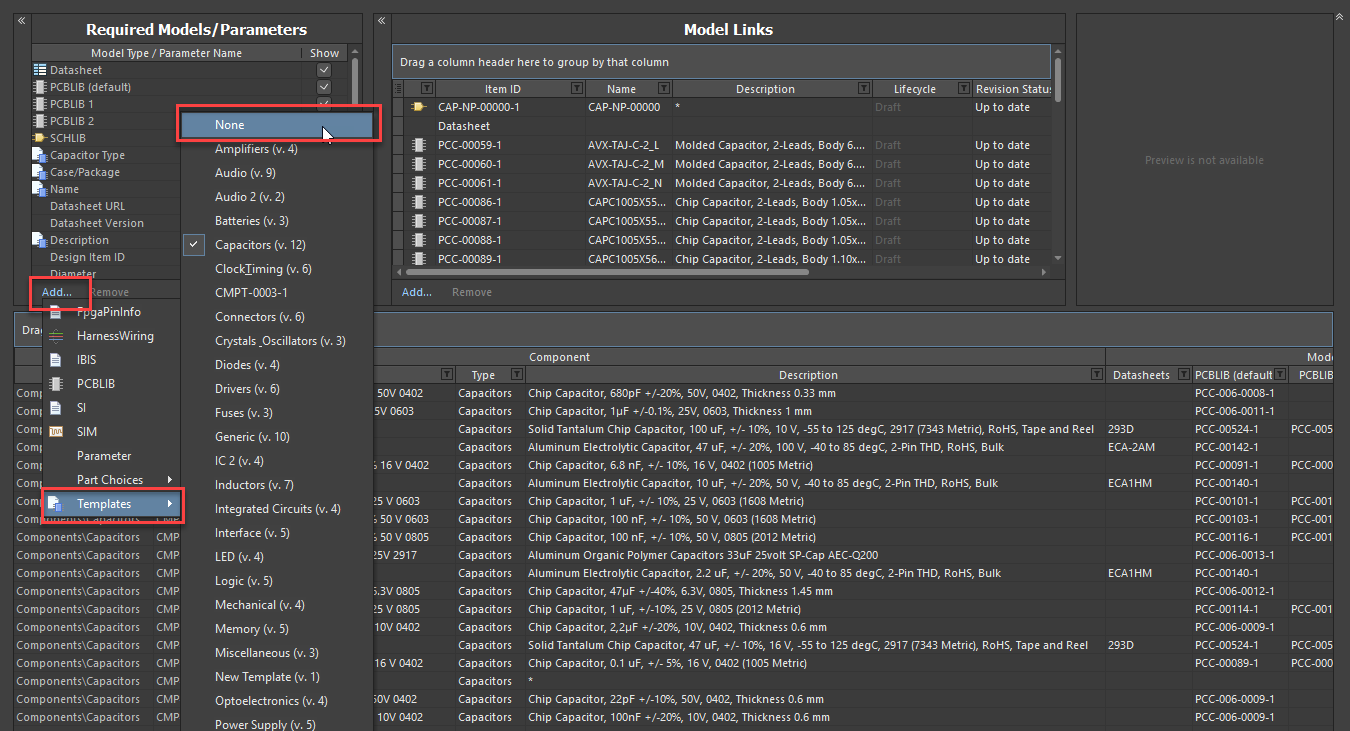Click the footprint icon for PCC-00061-1
Screen dimensions: 1350x731
pos(419,183)
